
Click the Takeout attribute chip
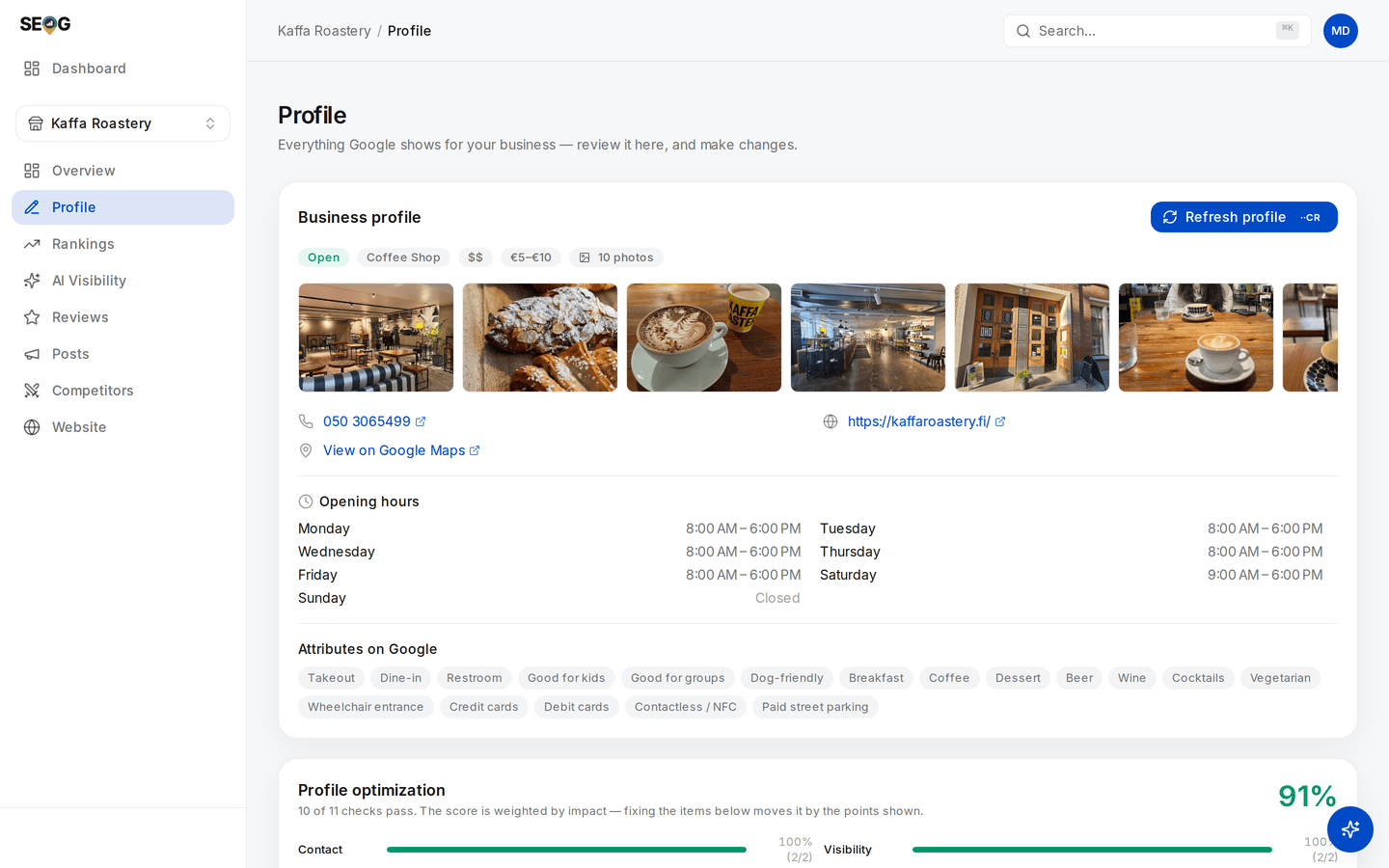click(x=331, y=678)
